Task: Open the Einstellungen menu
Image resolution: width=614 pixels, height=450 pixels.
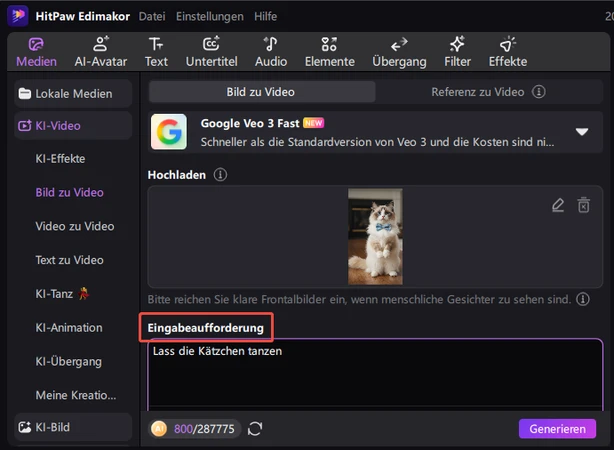Action: 208,17
